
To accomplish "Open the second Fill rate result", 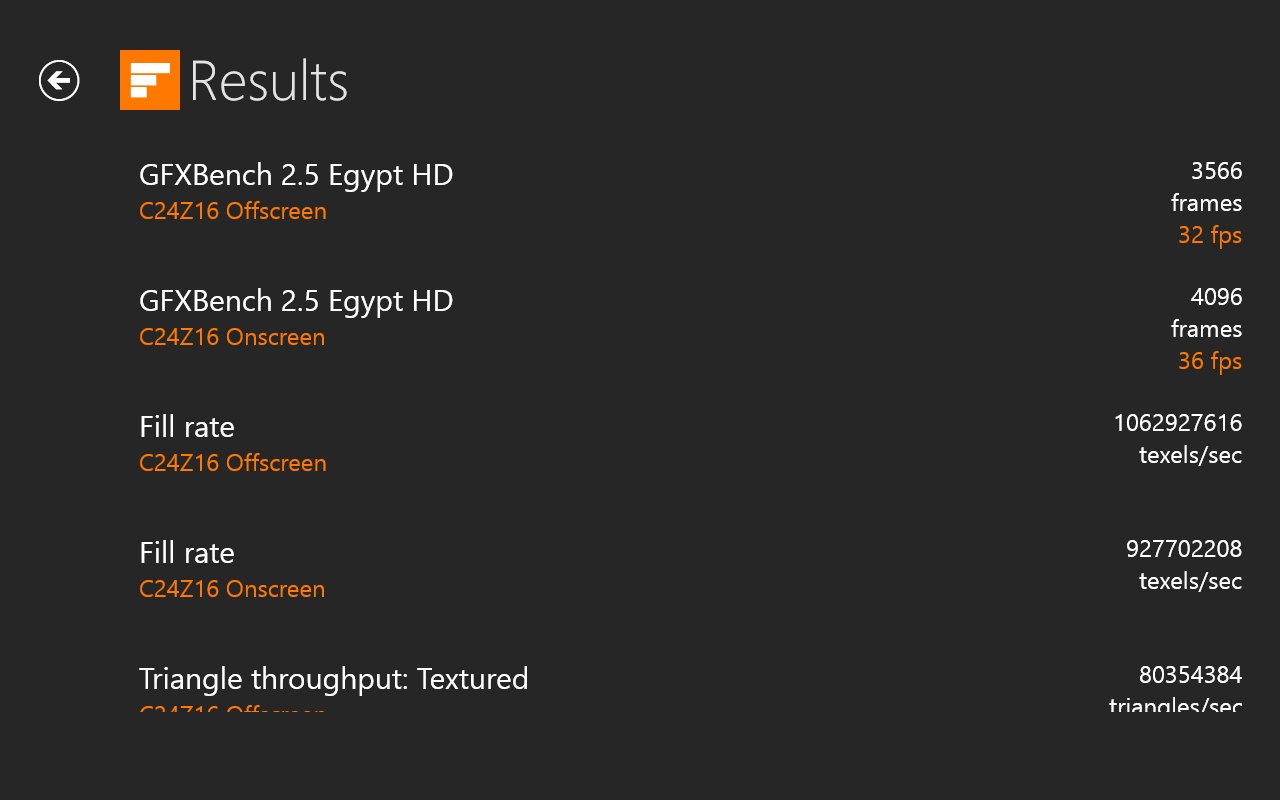I will 187,553.
